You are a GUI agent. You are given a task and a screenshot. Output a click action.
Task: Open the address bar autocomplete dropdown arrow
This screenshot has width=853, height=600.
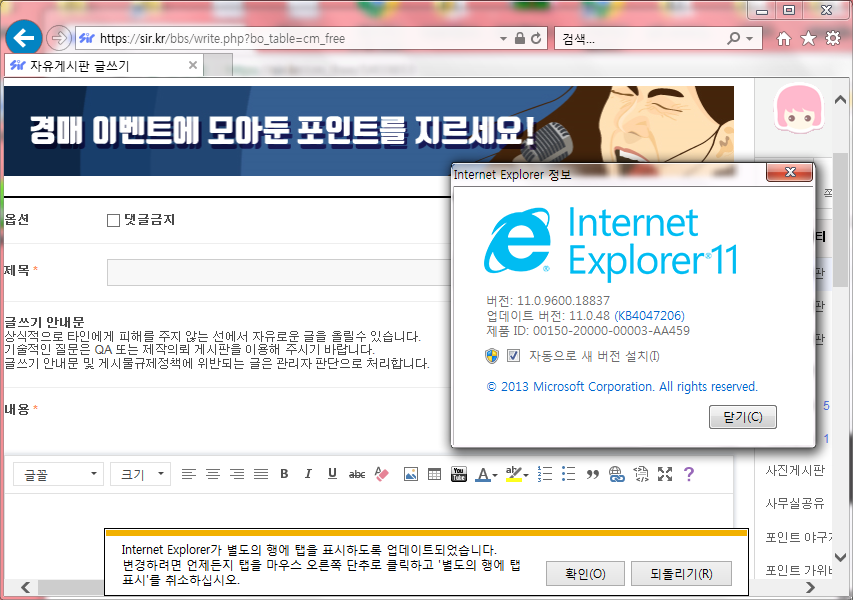point(503,39)
